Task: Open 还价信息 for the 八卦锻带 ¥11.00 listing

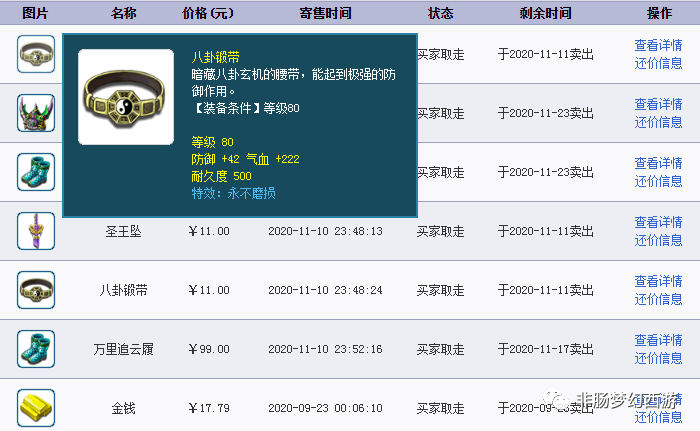Action: [658, 299]
